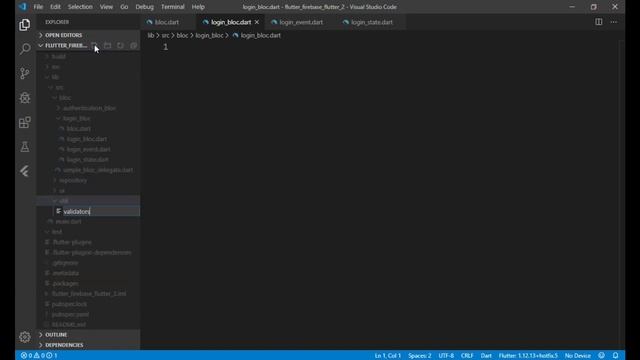Image resolution: width=640 pixels, height=360 pixels.
Task: Open the Selection menu
Action: [x=80, y=7]
